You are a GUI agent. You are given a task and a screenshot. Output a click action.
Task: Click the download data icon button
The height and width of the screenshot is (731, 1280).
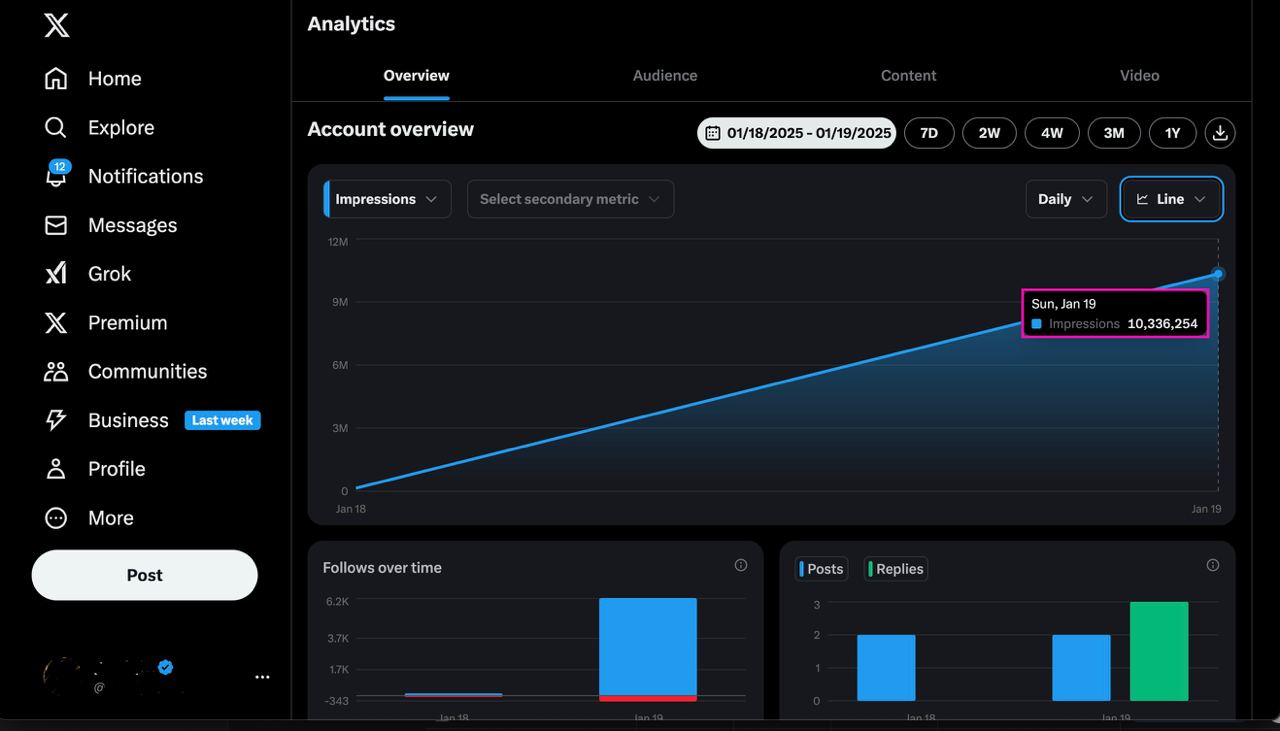[1220, 133]
